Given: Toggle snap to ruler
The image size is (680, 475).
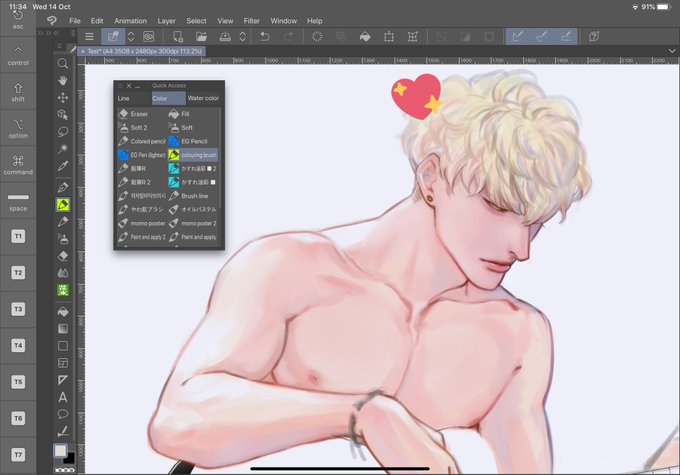Looking at the screenshot, I should pyautogui.click(x=517, y=37).
